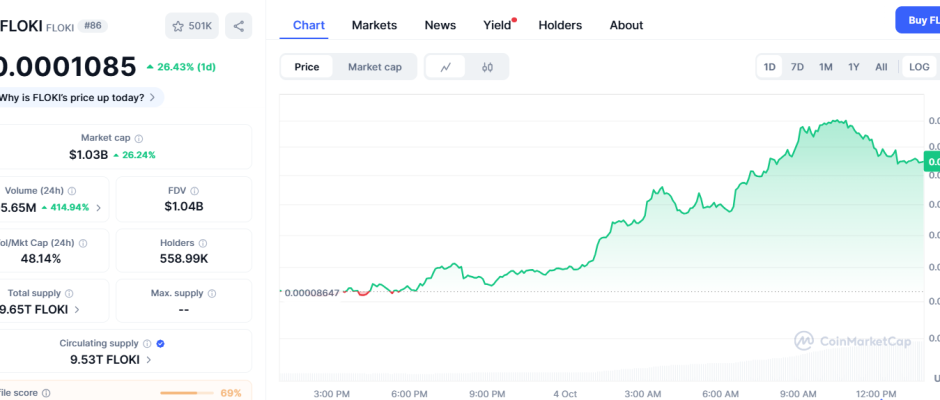940x400 pixels.
Task: Switch chart to Market cap view
Action: click(374, 67)
